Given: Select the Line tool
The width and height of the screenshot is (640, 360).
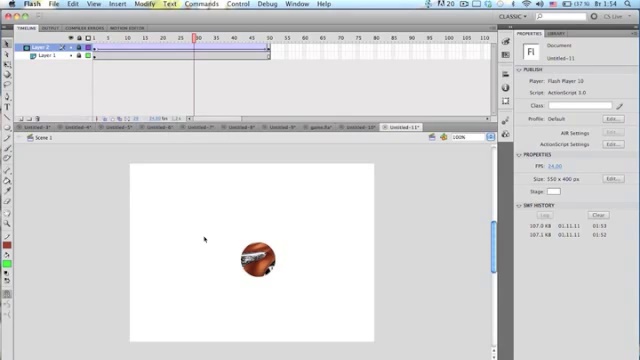Looking at the screenshot, I should pyautogui.click(x=7, y=118).
